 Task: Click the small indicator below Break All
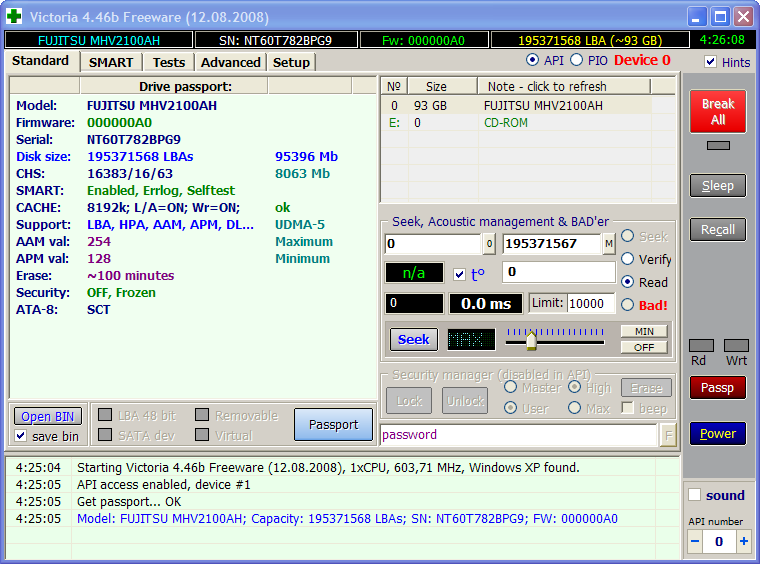tap(718, 145)
